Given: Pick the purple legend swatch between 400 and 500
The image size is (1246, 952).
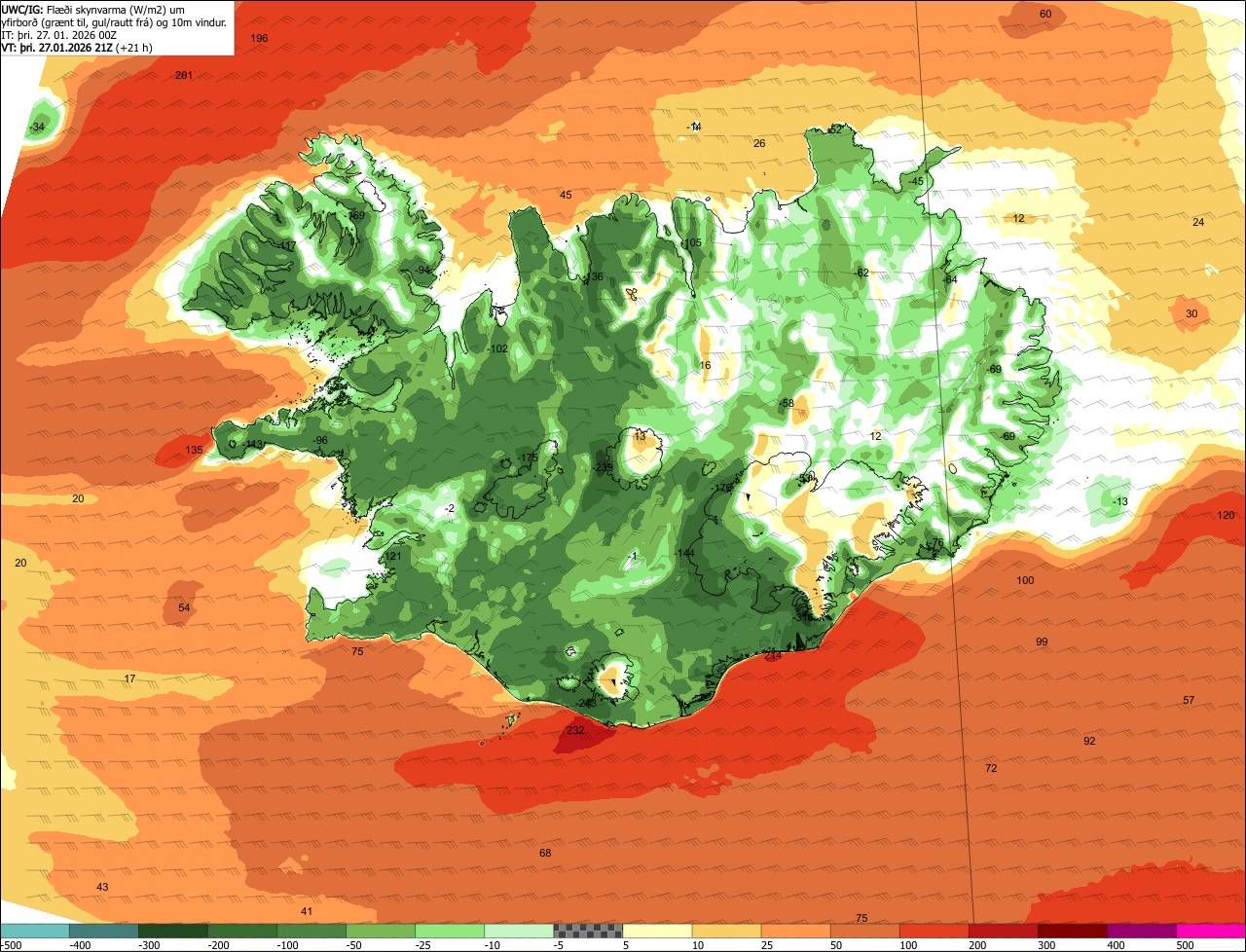Looking at the screenshot, I should click(1142, 931).
